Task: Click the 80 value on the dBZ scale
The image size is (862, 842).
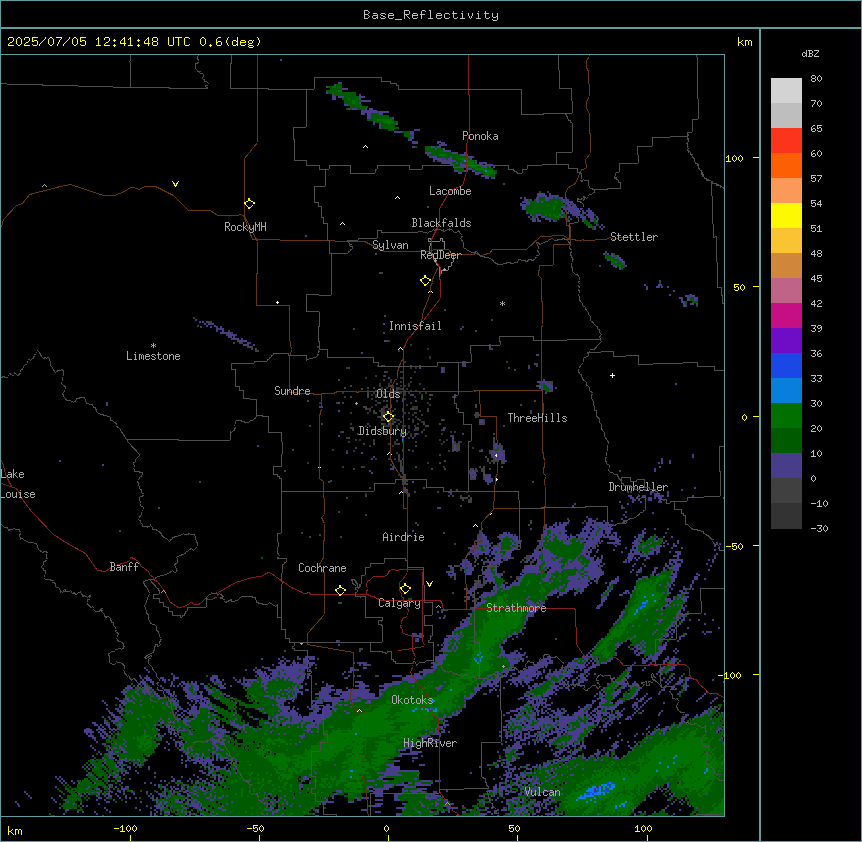Action: pos(816,79)
